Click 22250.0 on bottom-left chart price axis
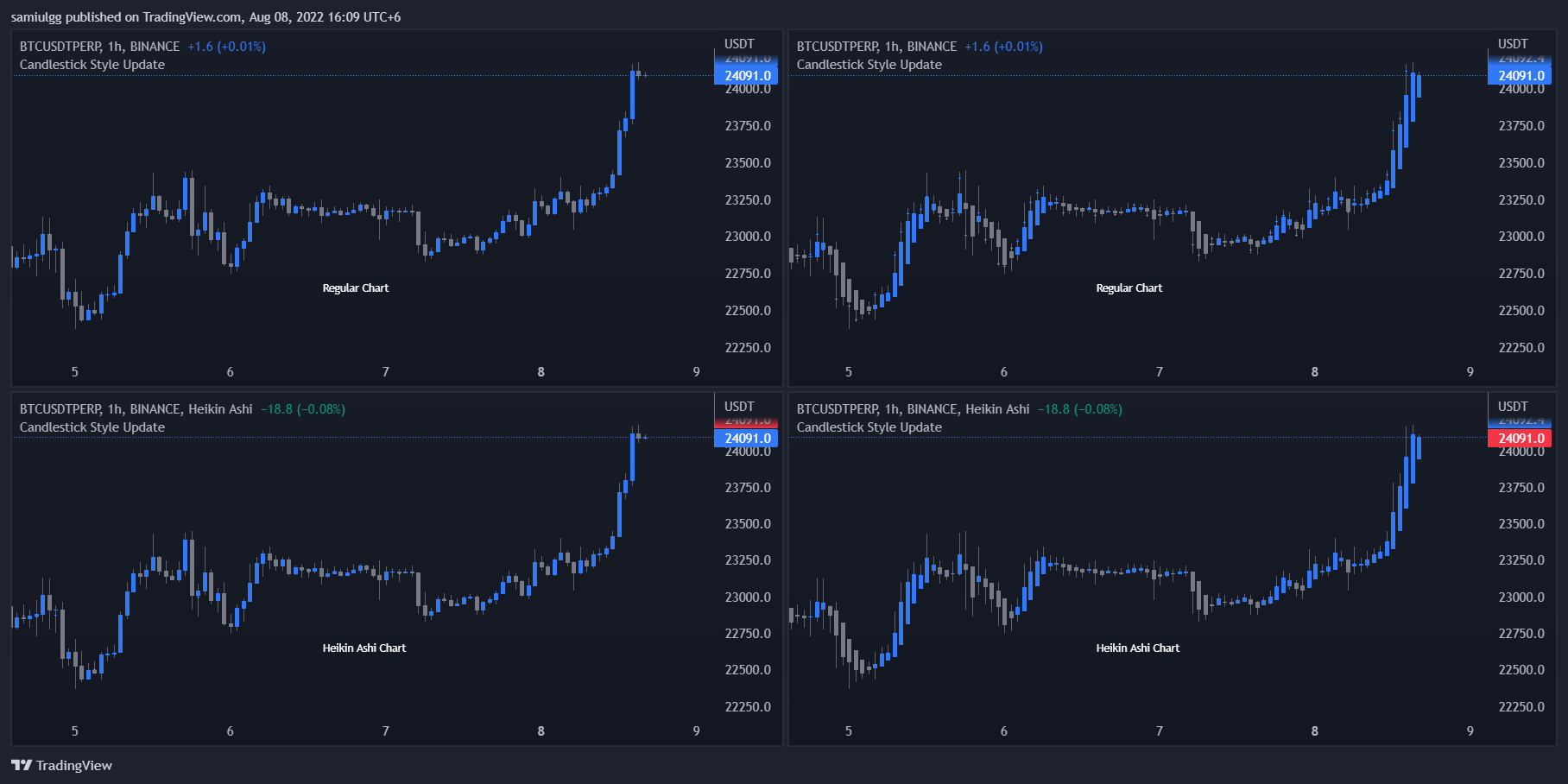The image size is (1568, 784). (748, 707)
